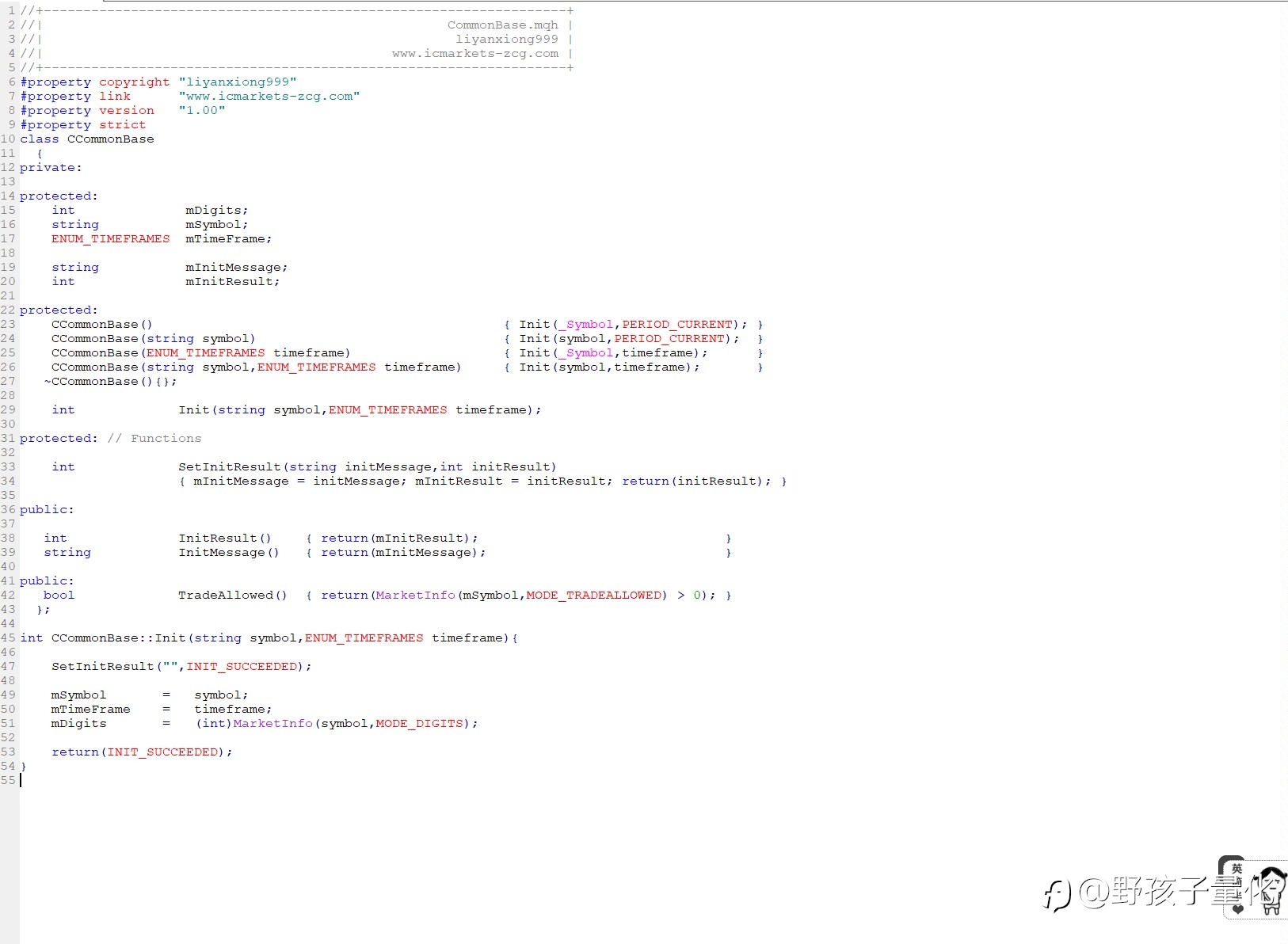1288x944 pixels.
Task: Click the SetInitResult function declaration
Action: [368, 466]
